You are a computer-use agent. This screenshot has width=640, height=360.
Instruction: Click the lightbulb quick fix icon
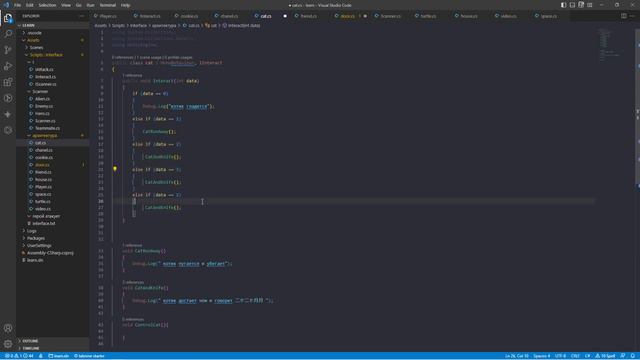click(115, 169)
